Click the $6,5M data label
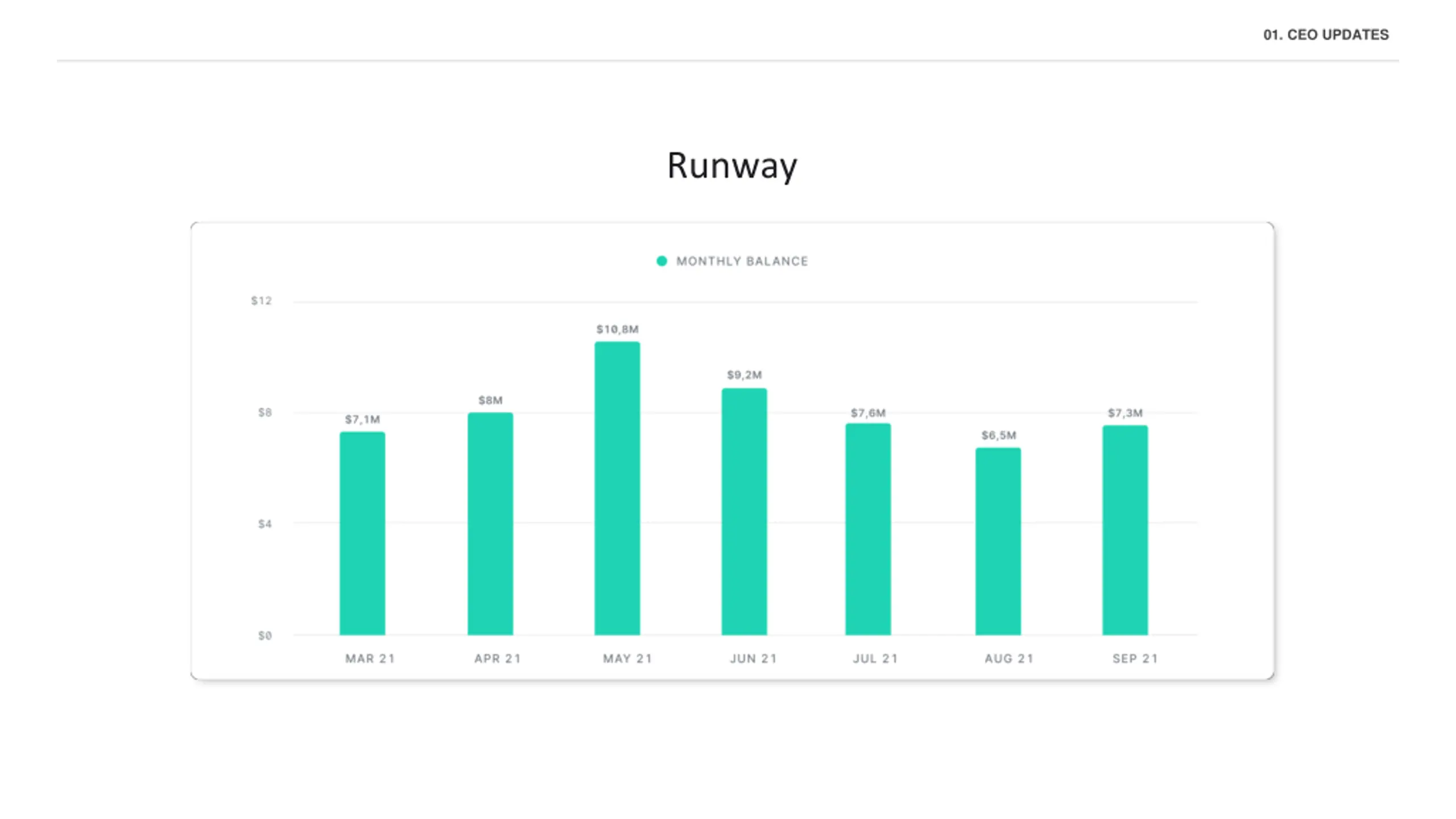Image resolution: width=1456 pixels, height=819 pixels. (998, 435)
